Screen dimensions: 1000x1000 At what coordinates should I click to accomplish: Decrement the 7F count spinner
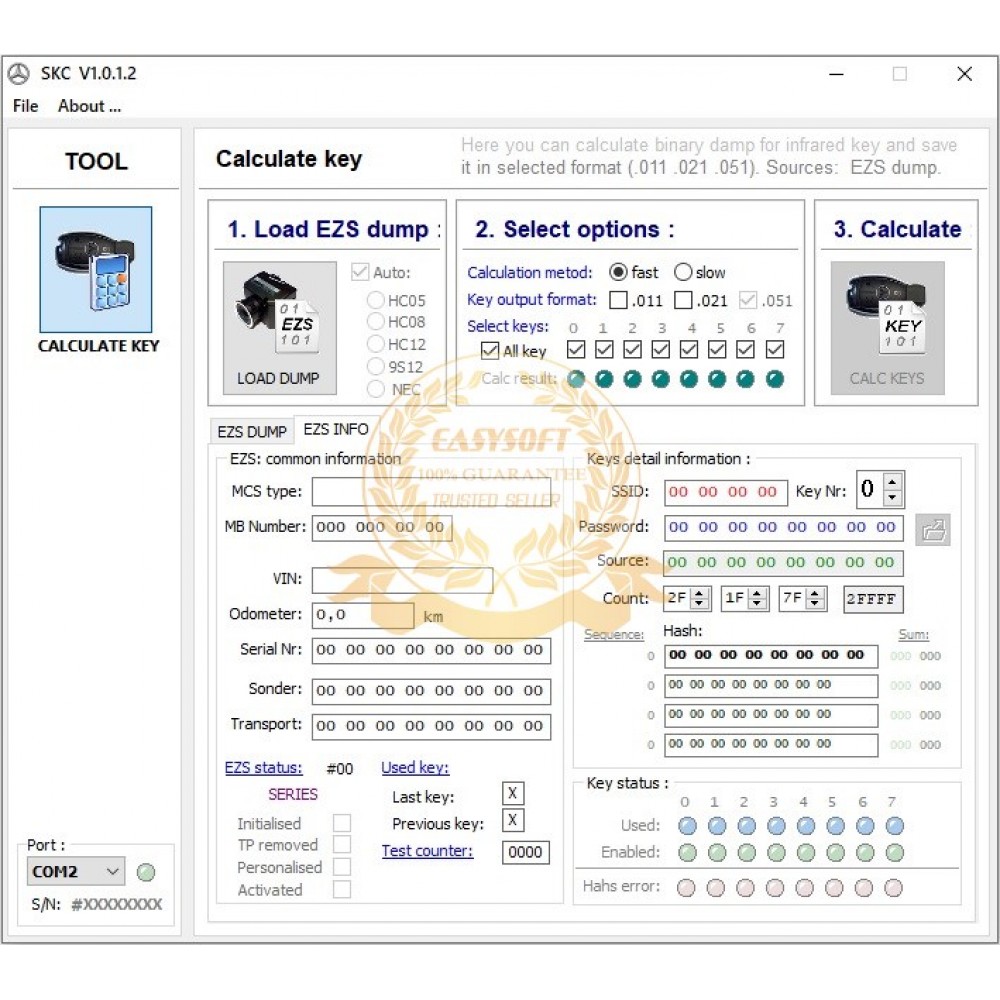tap(816, 603)
